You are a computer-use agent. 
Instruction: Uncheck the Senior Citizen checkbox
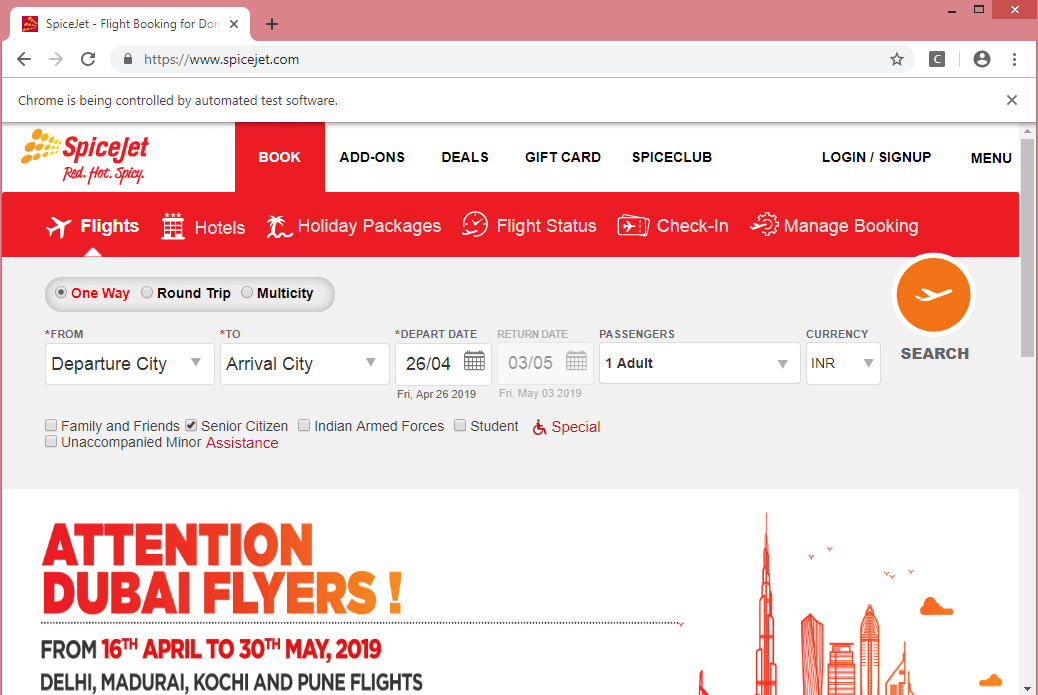(x=191, y=426)
